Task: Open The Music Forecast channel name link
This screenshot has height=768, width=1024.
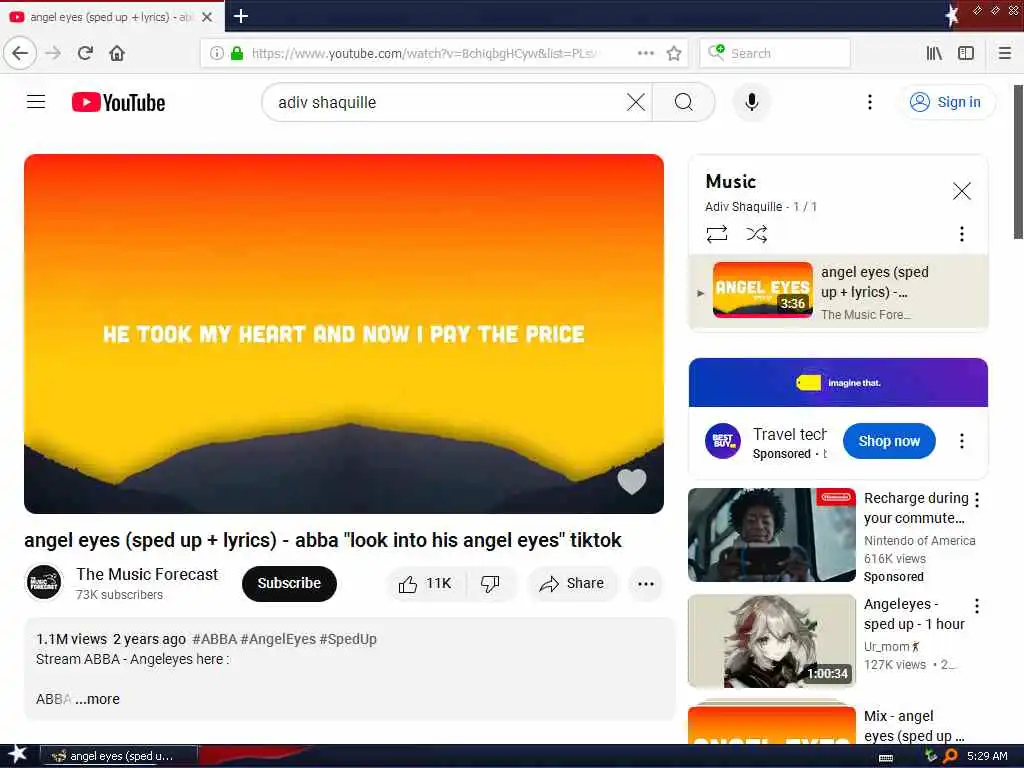Action: tap(147, 574)
